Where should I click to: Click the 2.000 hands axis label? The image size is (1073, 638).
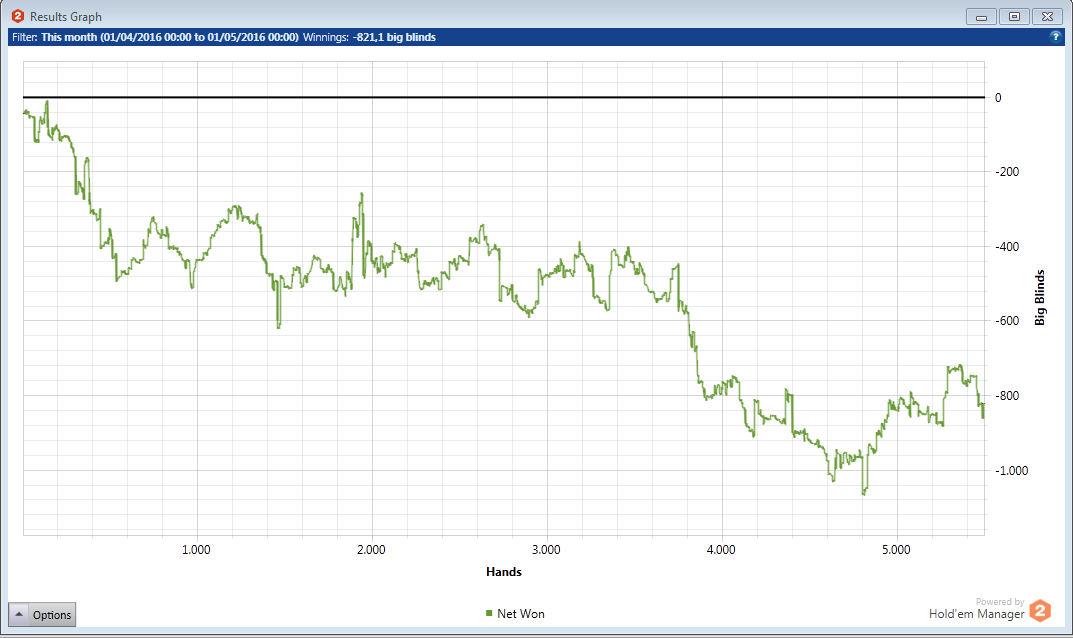click(371, 550)
